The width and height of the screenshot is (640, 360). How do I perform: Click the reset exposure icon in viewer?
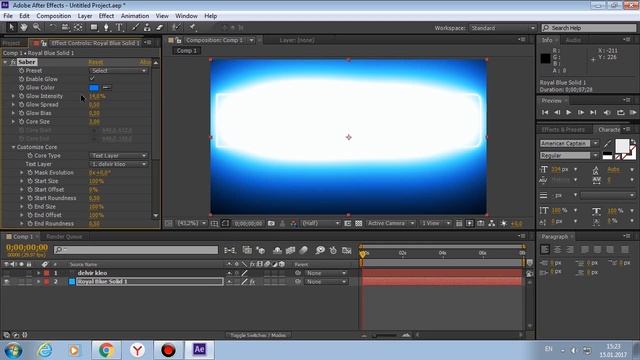click(504, 223)
